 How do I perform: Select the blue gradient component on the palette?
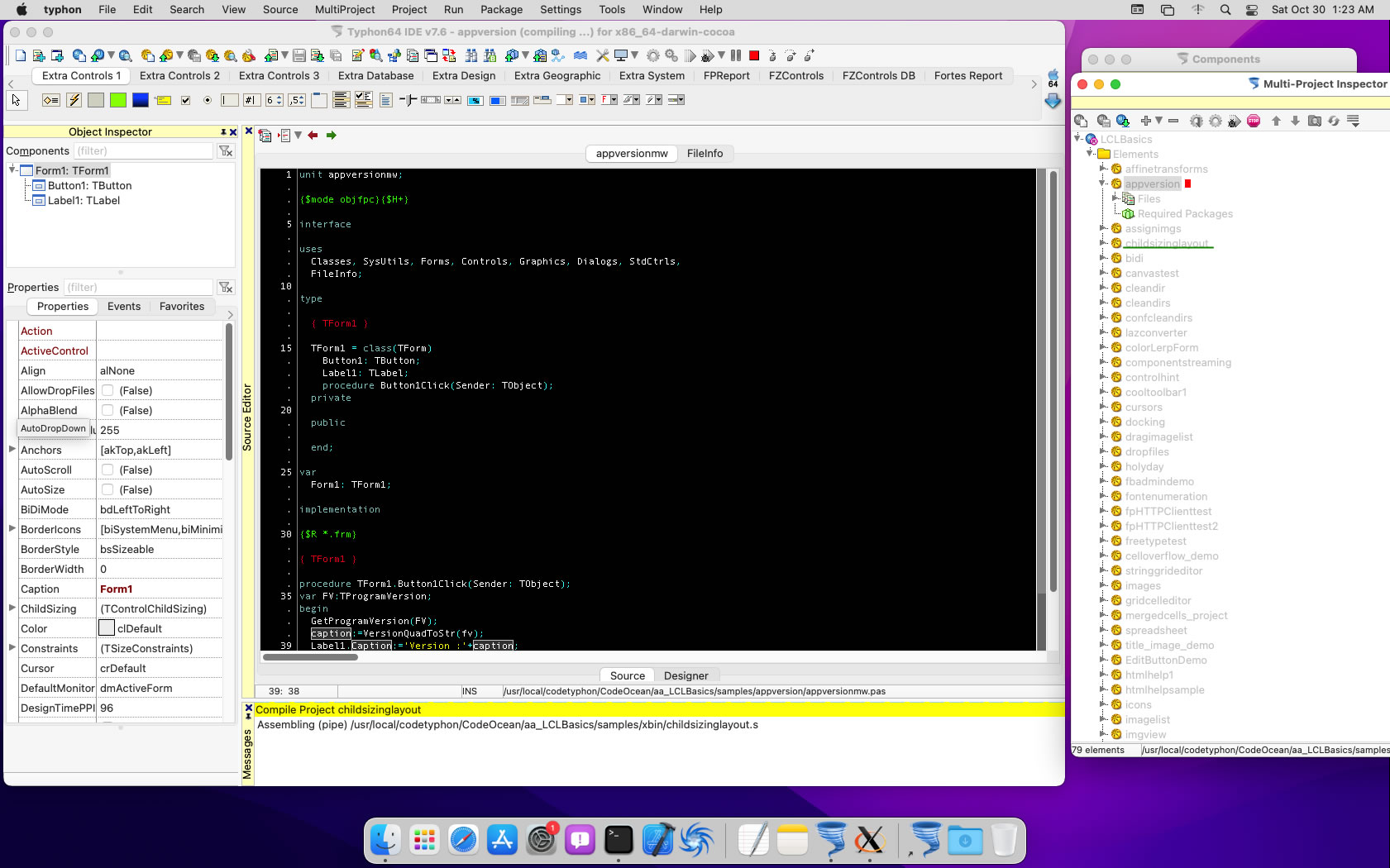[x=141, y=100]
